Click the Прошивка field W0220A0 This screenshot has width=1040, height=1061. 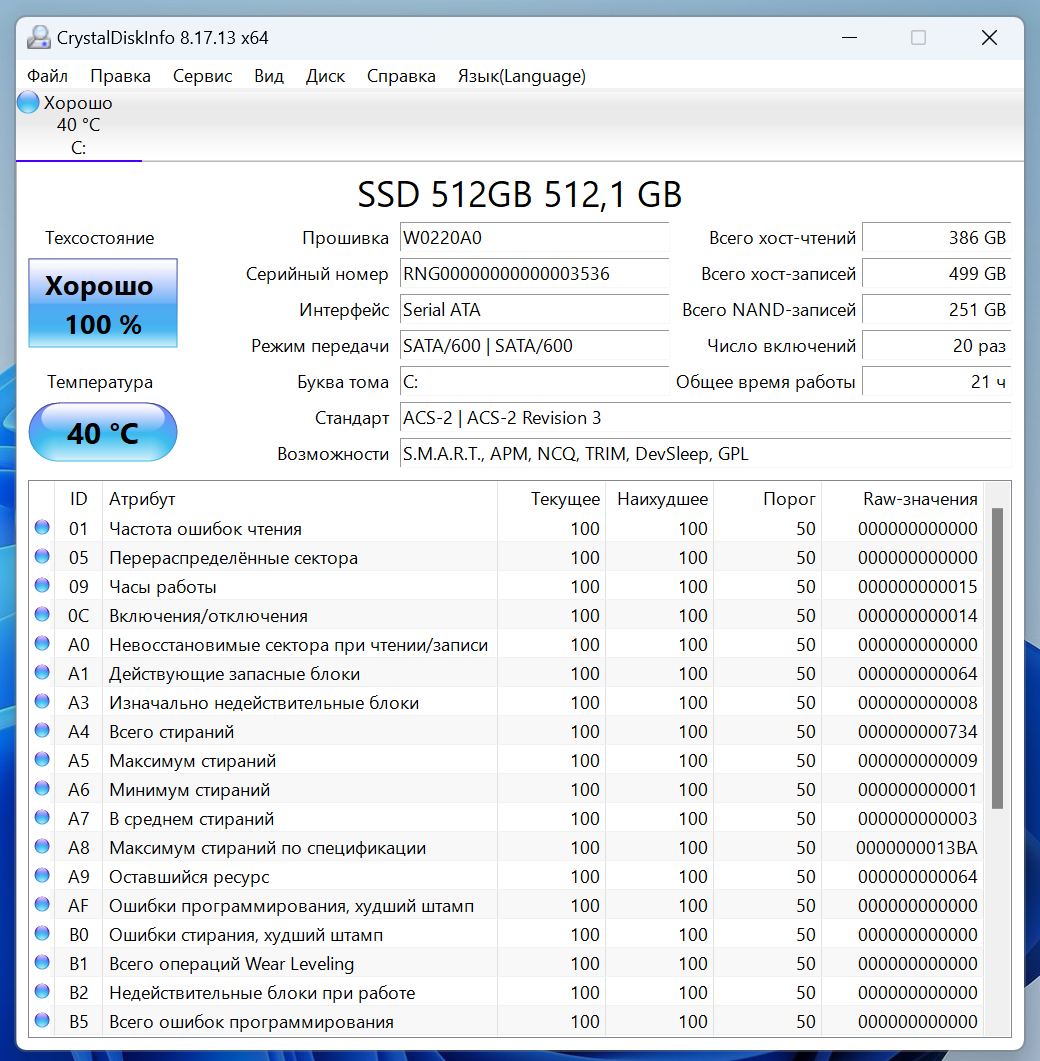click(535, 238)
